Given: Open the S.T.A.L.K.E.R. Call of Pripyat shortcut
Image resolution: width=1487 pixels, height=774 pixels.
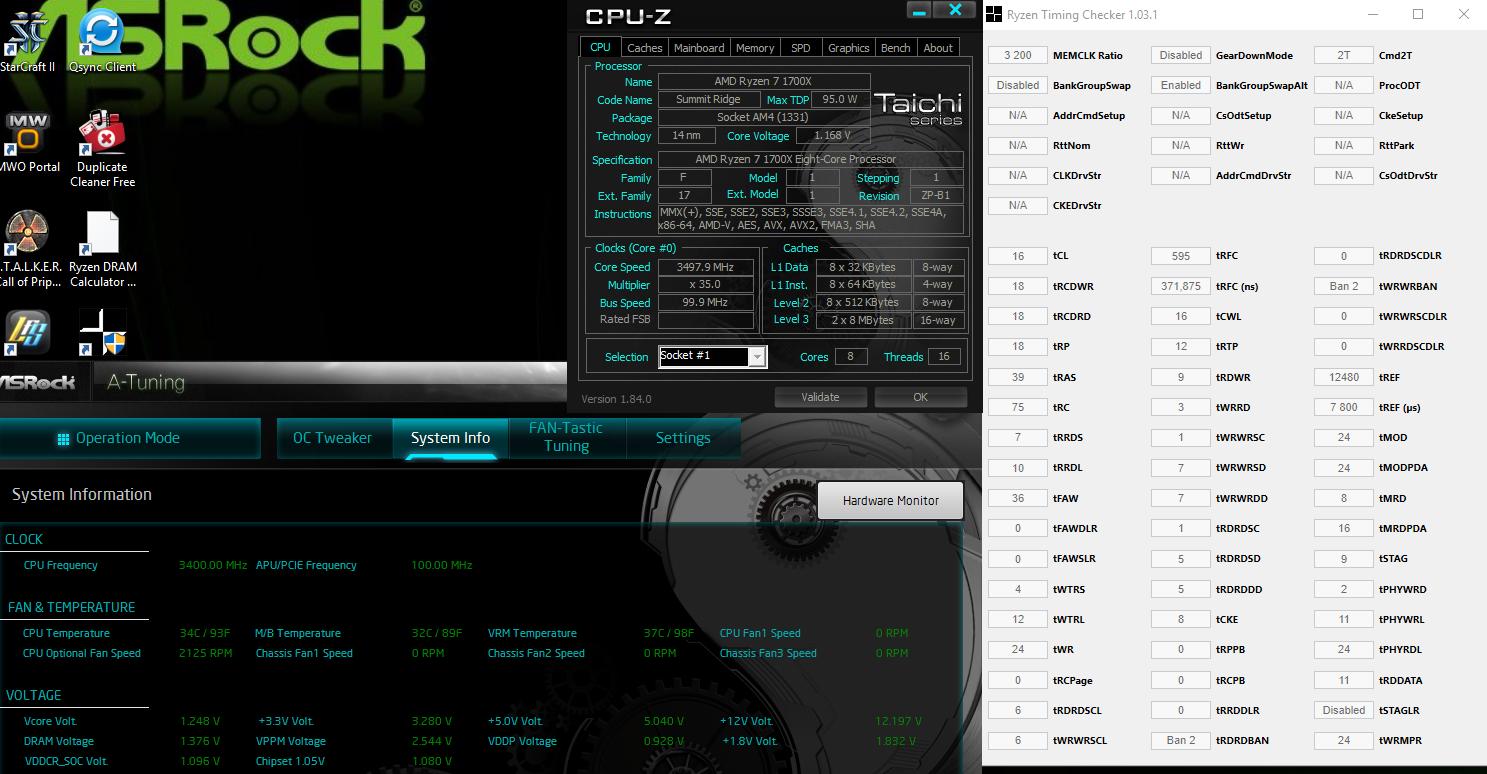Looking at the screenshot, I should pos(28,248).
